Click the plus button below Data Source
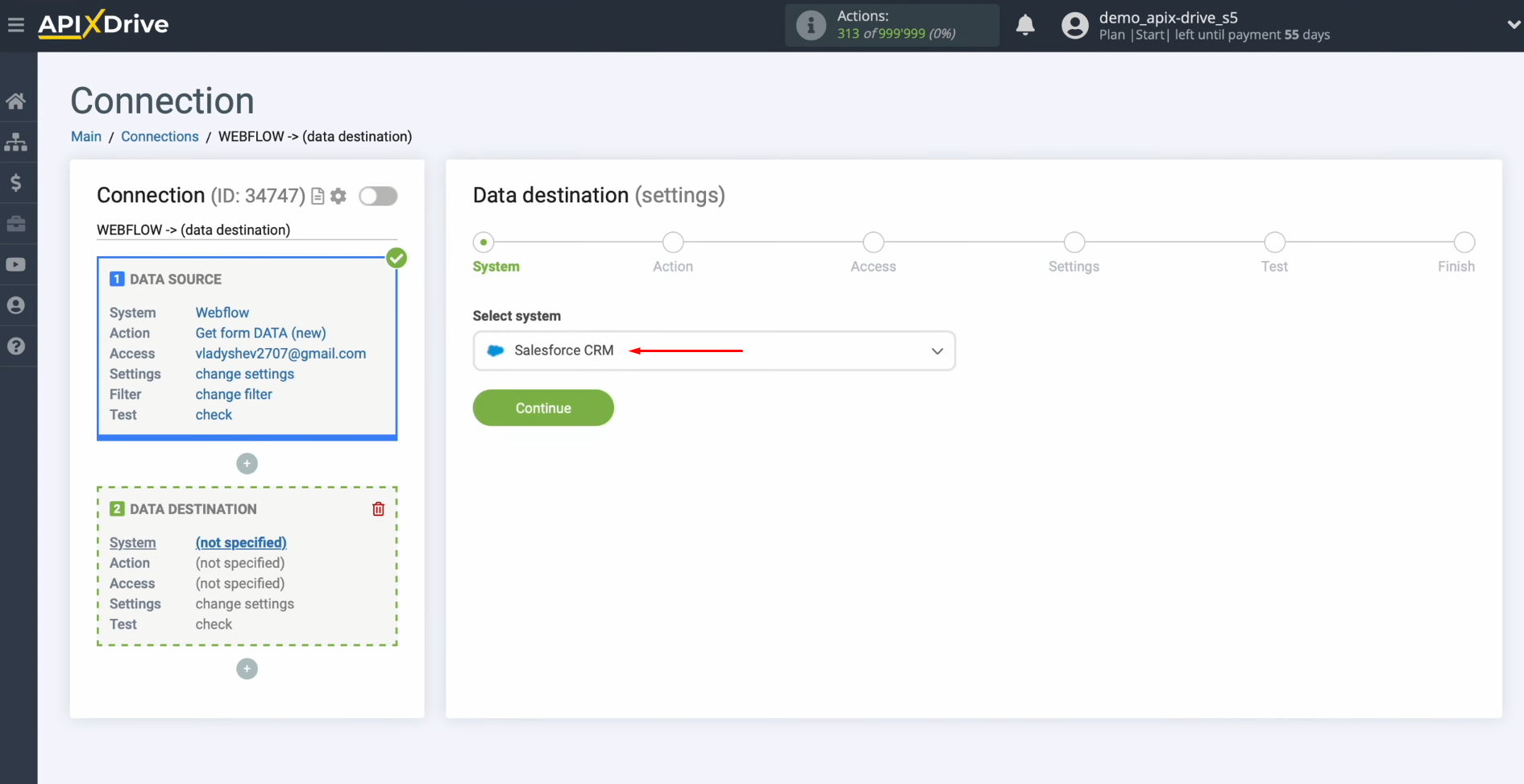The image size is (1524, 784). pyautogui.click(x=247, y=463)
